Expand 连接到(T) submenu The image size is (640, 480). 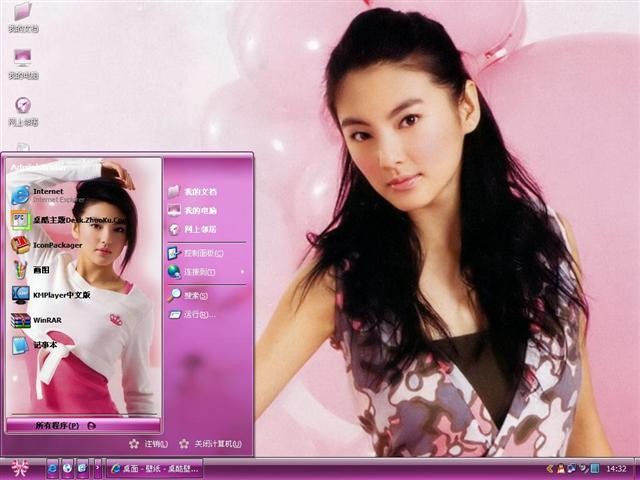point(207,272)
